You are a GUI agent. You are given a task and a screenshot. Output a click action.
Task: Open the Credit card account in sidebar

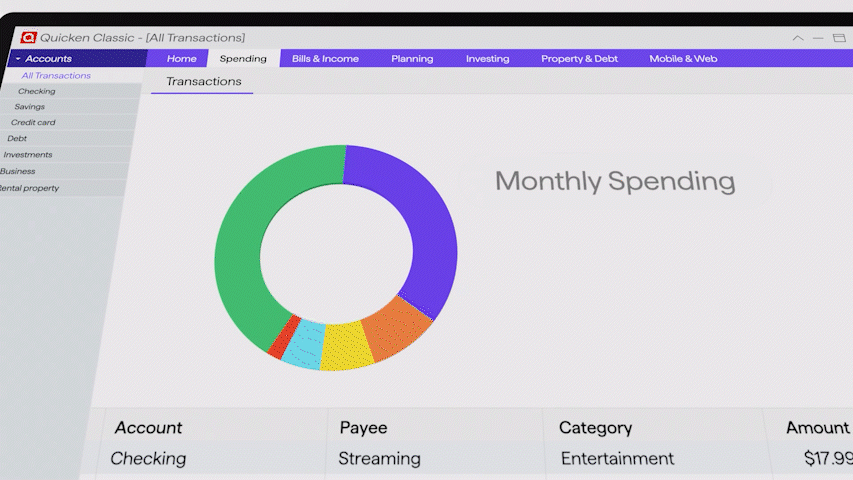pos(33,122)
